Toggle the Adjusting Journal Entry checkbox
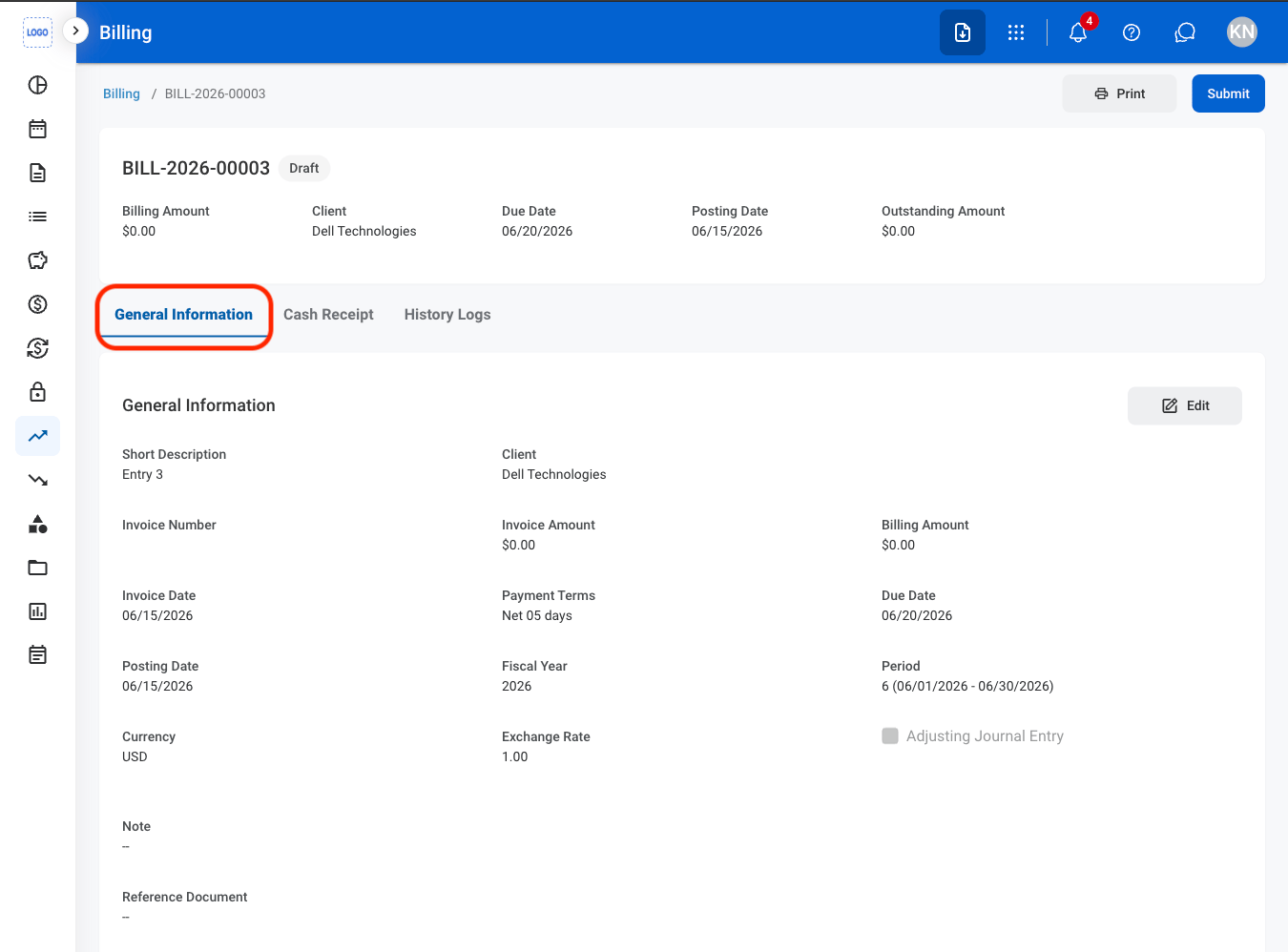 pyautogui.click(x=890, y=735)
